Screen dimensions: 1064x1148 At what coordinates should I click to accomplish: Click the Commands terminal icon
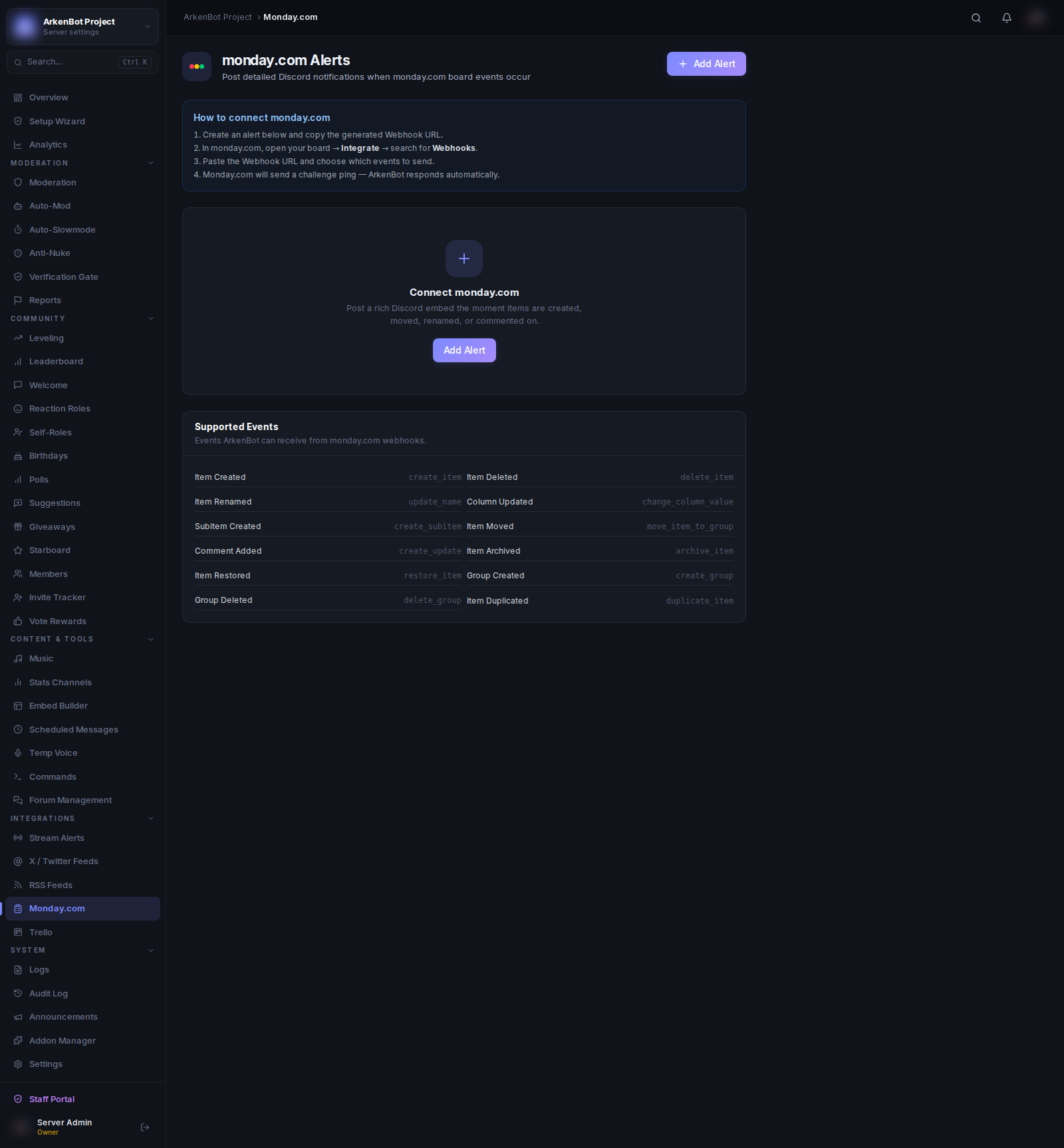pyautogui.click(x=18, y=777)
